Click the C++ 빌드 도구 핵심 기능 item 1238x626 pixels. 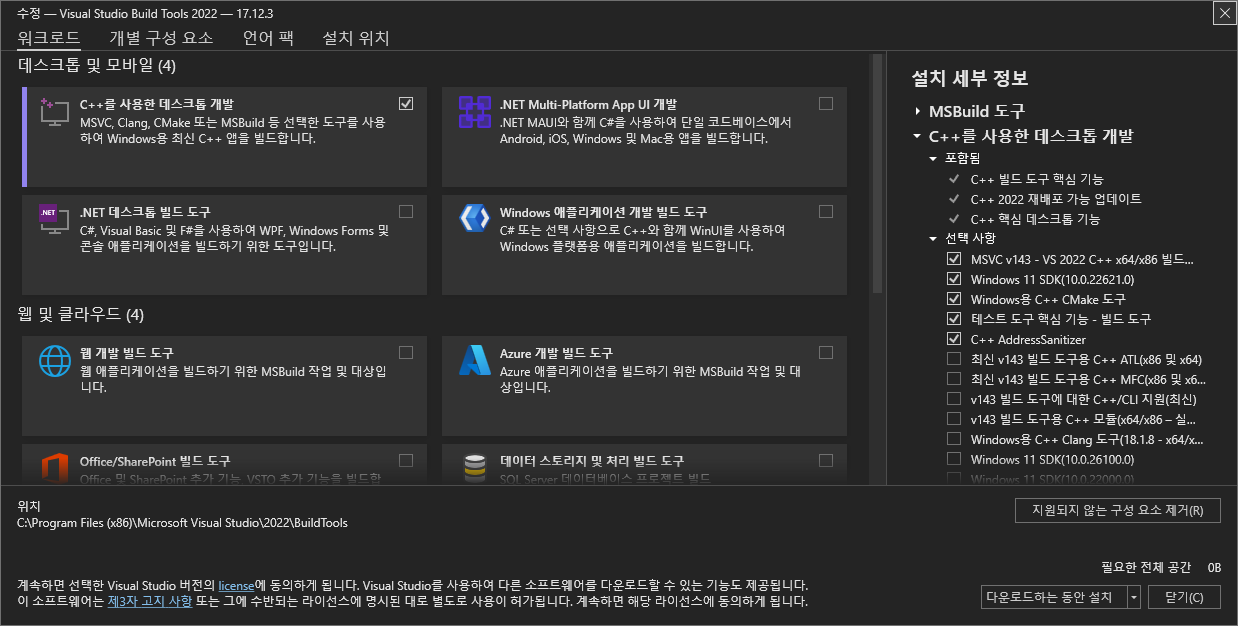[x=1037, y=179]
